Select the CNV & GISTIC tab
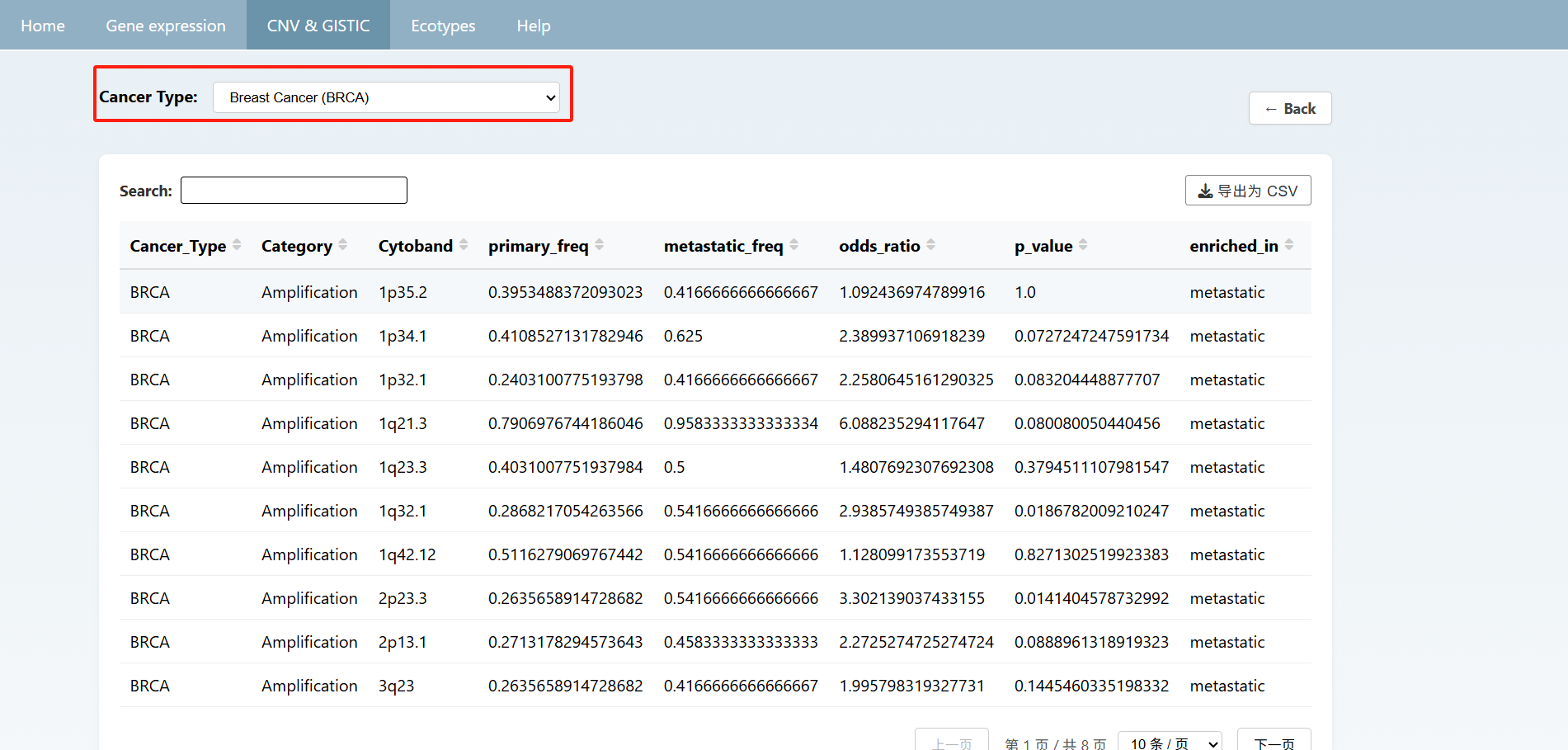This screenshot has width=1568, height=750. 318,26
